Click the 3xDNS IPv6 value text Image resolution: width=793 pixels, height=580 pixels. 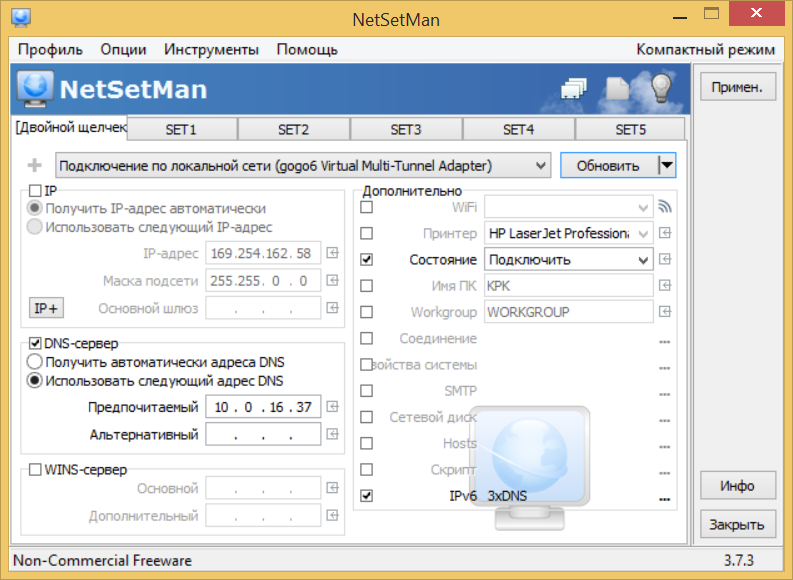click(x=507, y=496)
